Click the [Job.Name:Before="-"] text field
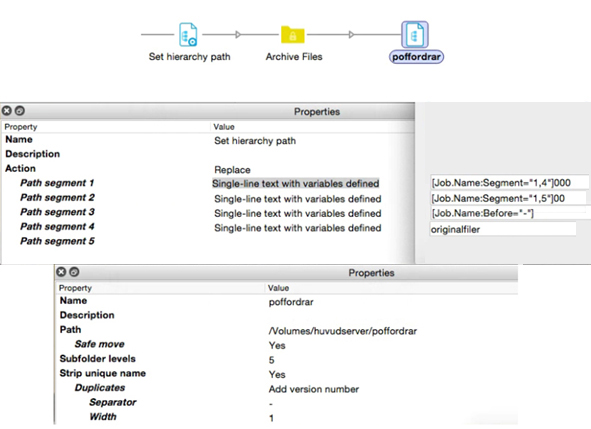The width and height of the screenshot is (591, 429). tap(509, 213)
